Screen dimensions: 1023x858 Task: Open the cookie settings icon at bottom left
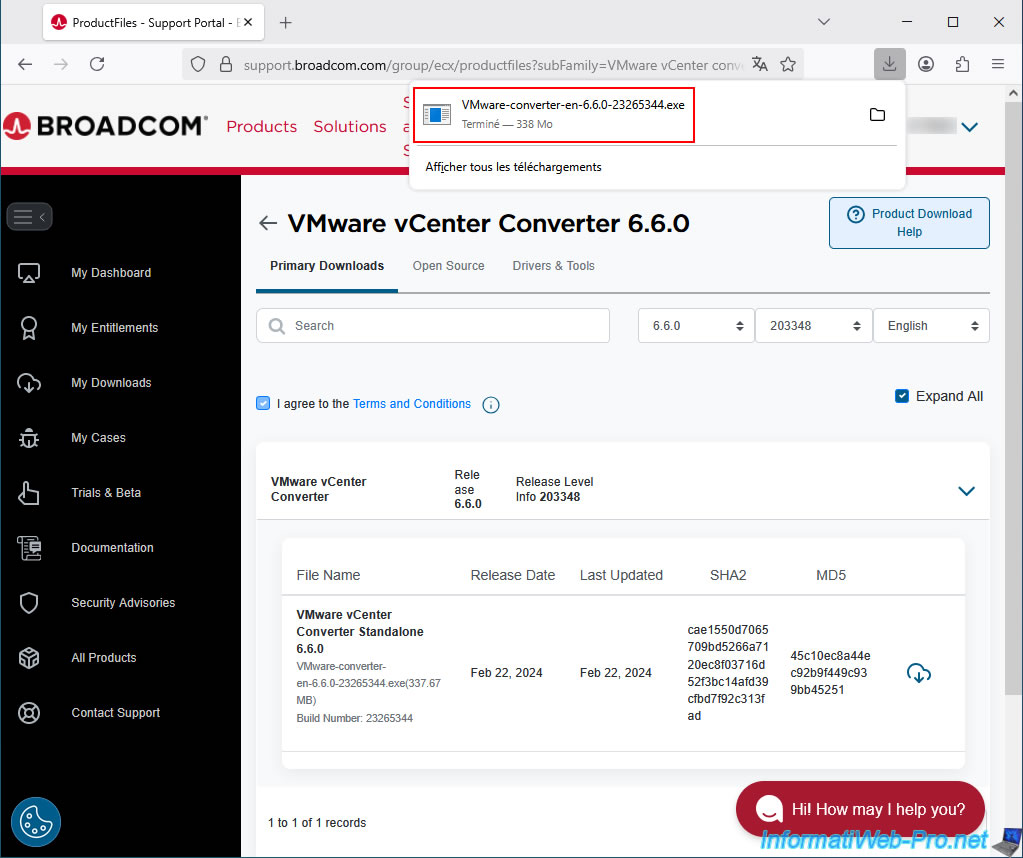[36, 822]
